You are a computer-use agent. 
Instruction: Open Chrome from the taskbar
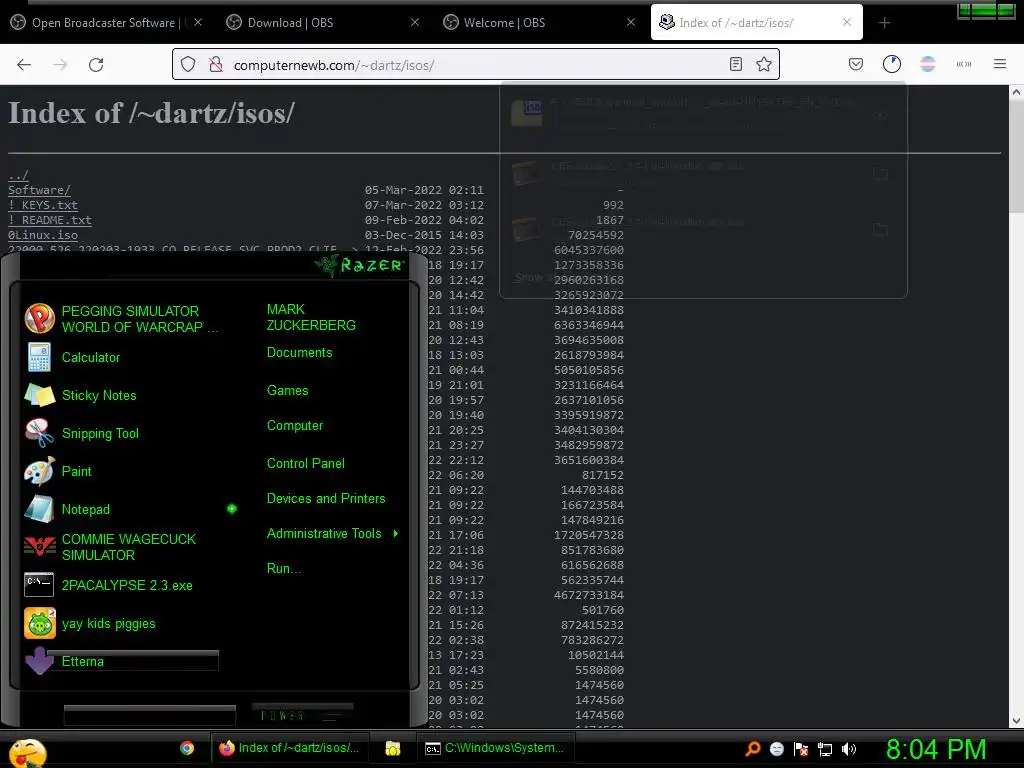(187, 748)
